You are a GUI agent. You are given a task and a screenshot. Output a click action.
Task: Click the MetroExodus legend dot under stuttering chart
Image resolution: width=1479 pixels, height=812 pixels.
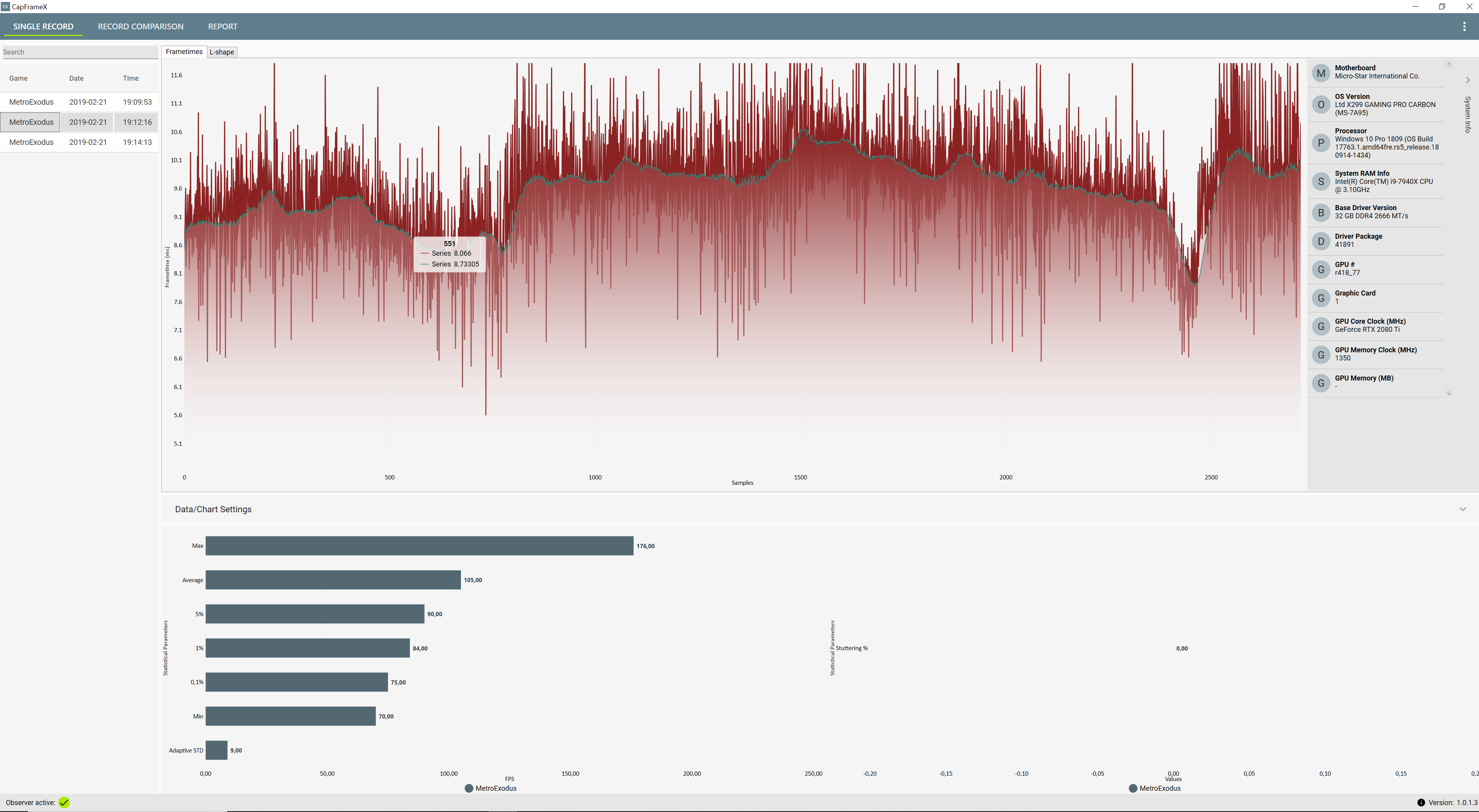coord(1133,788)
